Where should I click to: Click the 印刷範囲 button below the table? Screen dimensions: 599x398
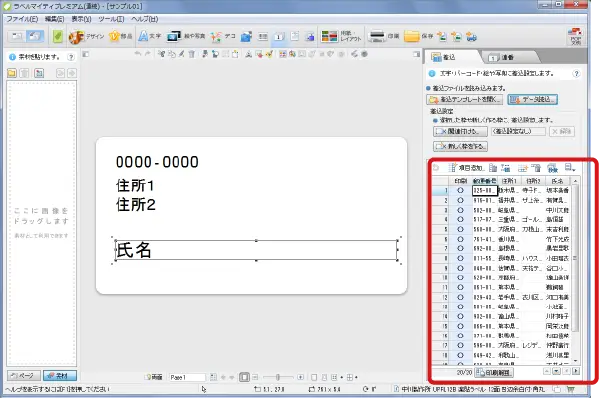pyautogui.click(x=494, y=372)
